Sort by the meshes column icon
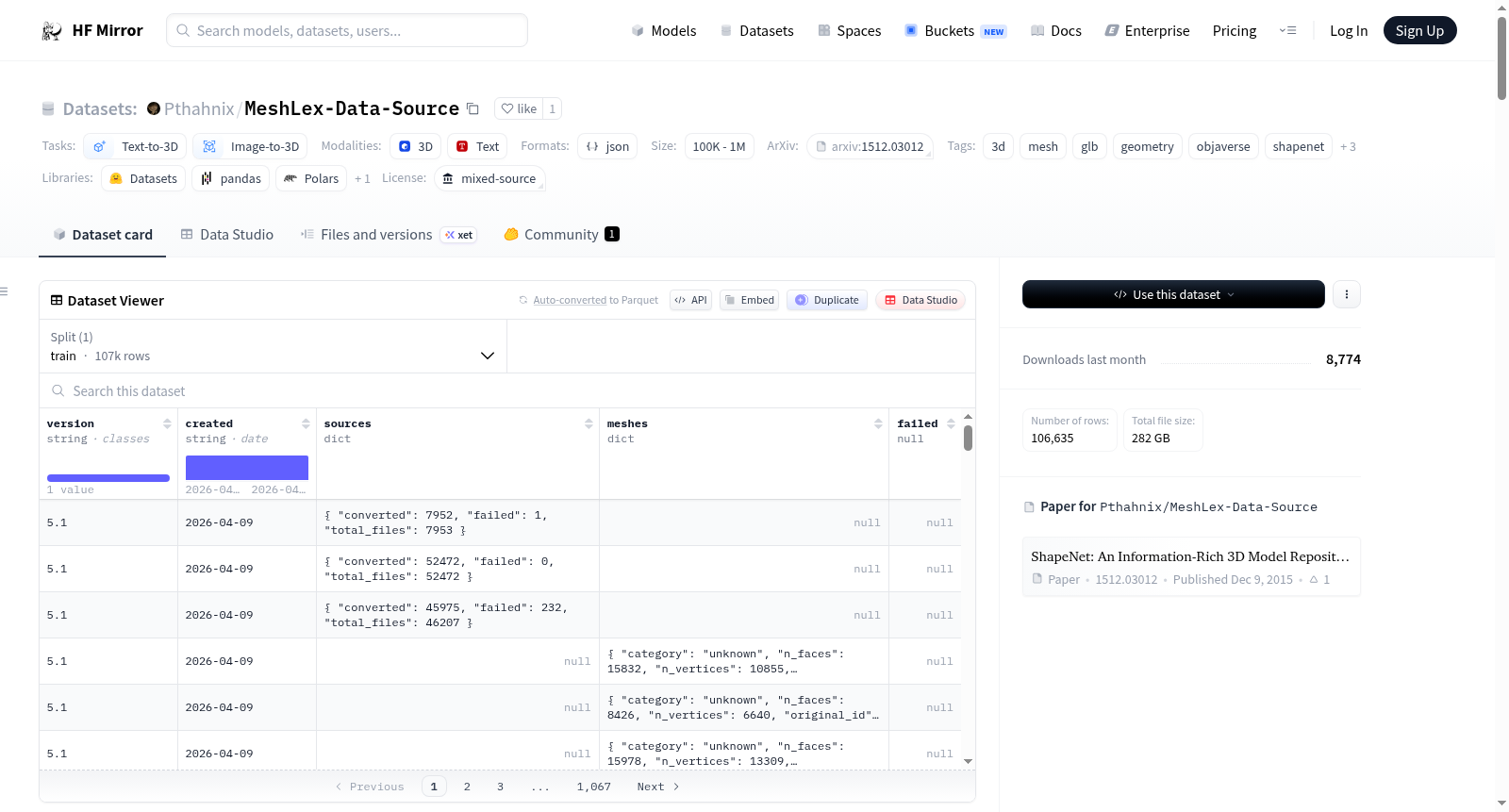The image size is (1509, 812). pos(878,423)
